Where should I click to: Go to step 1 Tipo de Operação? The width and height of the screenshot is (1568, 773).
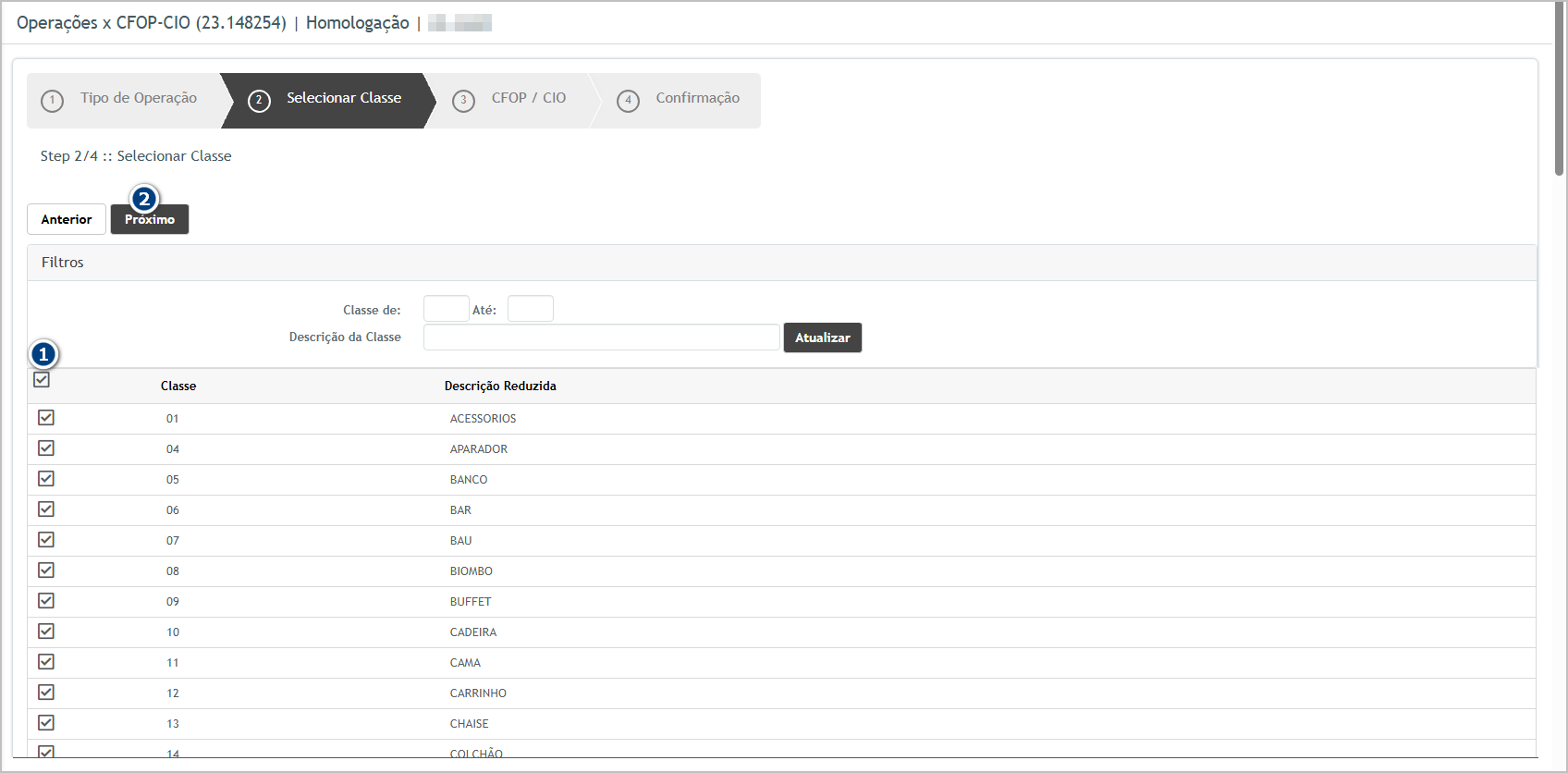[122, 100]
